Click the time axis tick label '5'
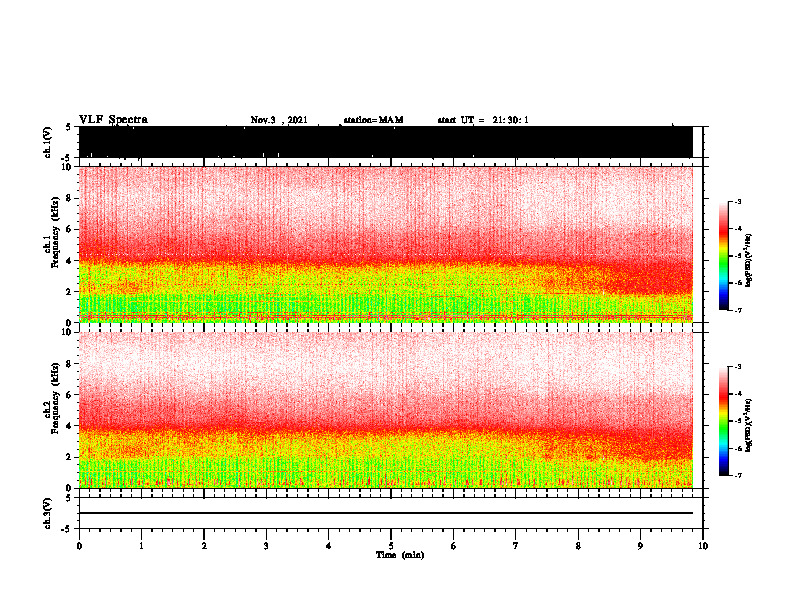The height and width of the screenshot is (612, 792). [x=391, y=546]
